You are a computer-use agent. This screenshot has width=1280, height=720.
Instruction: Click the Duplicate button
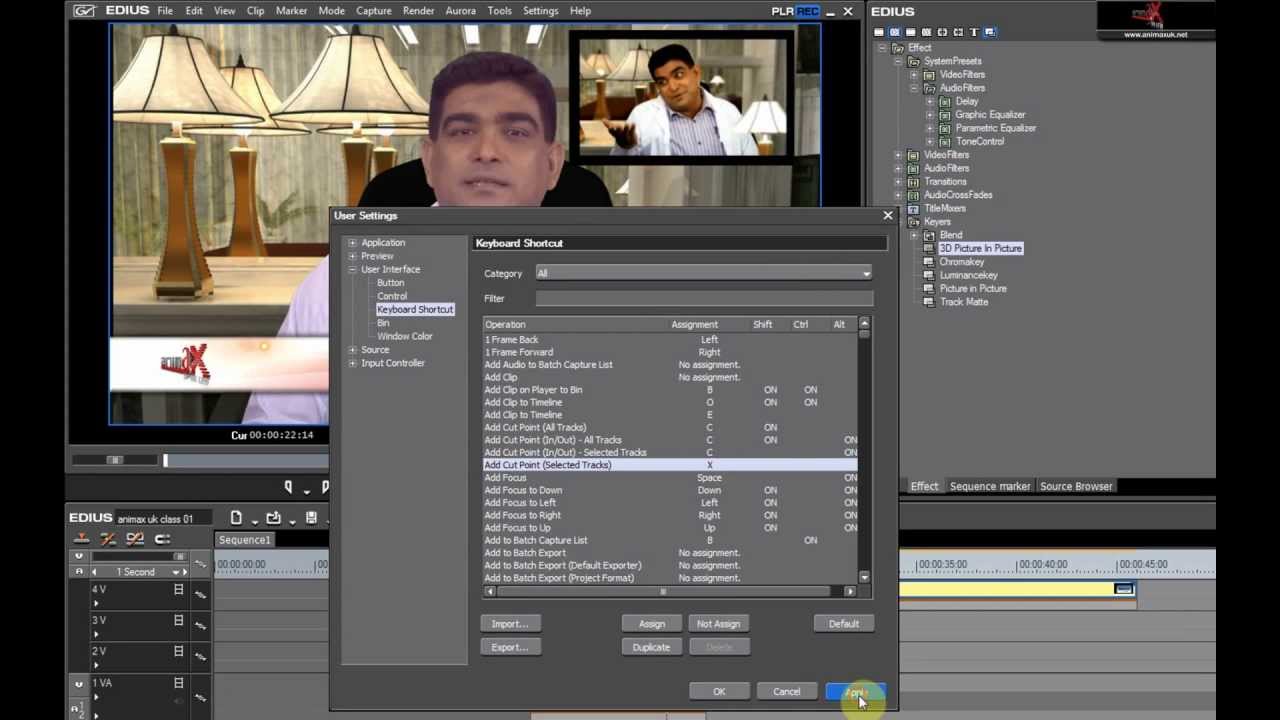click(652, 647)
